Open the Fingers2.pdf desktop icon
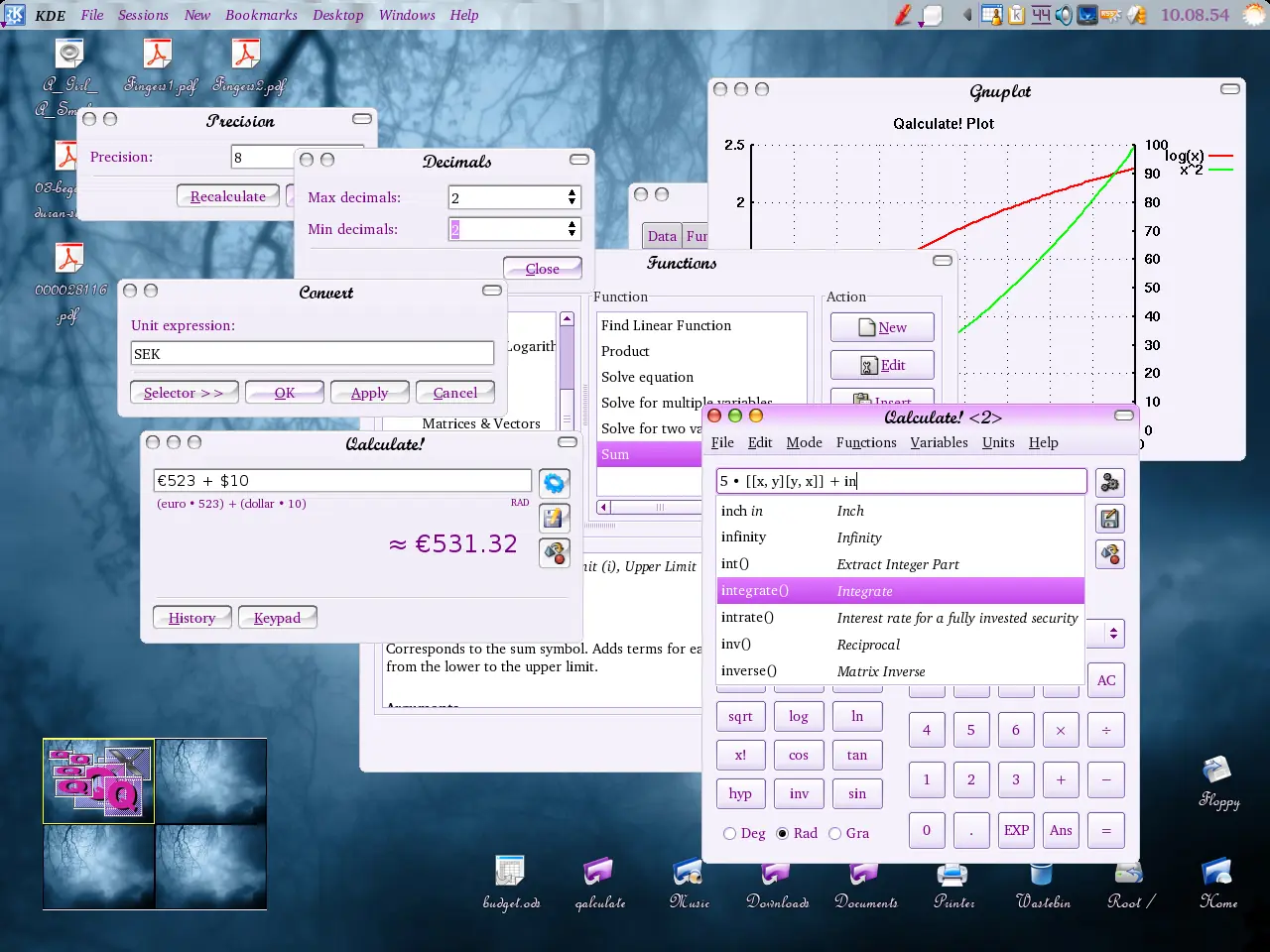Screen dimensions: 1270x952 [247, 65]
